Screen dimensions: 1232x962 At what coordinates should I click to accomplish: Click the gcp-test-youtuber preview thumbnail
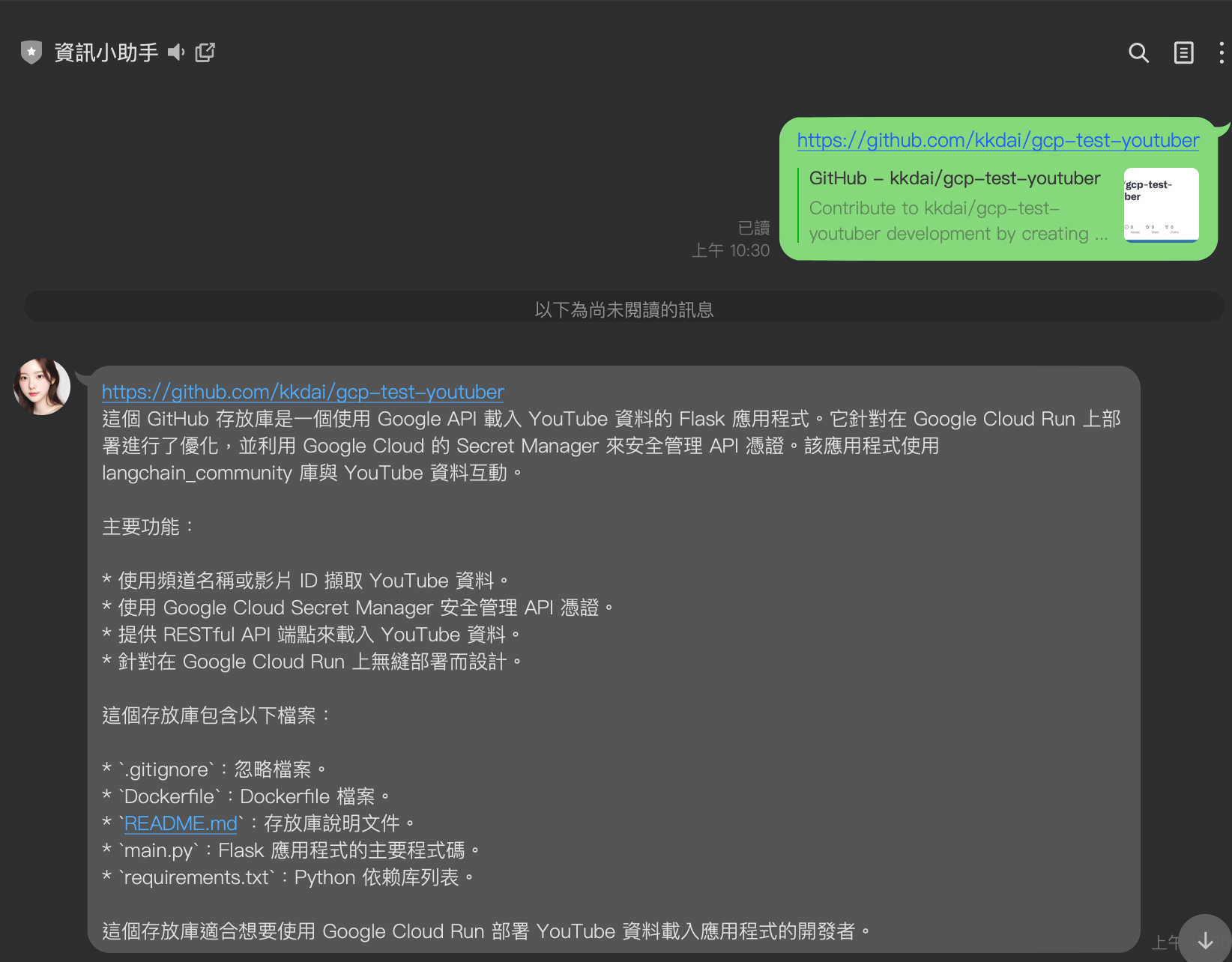pos(1161,205)
